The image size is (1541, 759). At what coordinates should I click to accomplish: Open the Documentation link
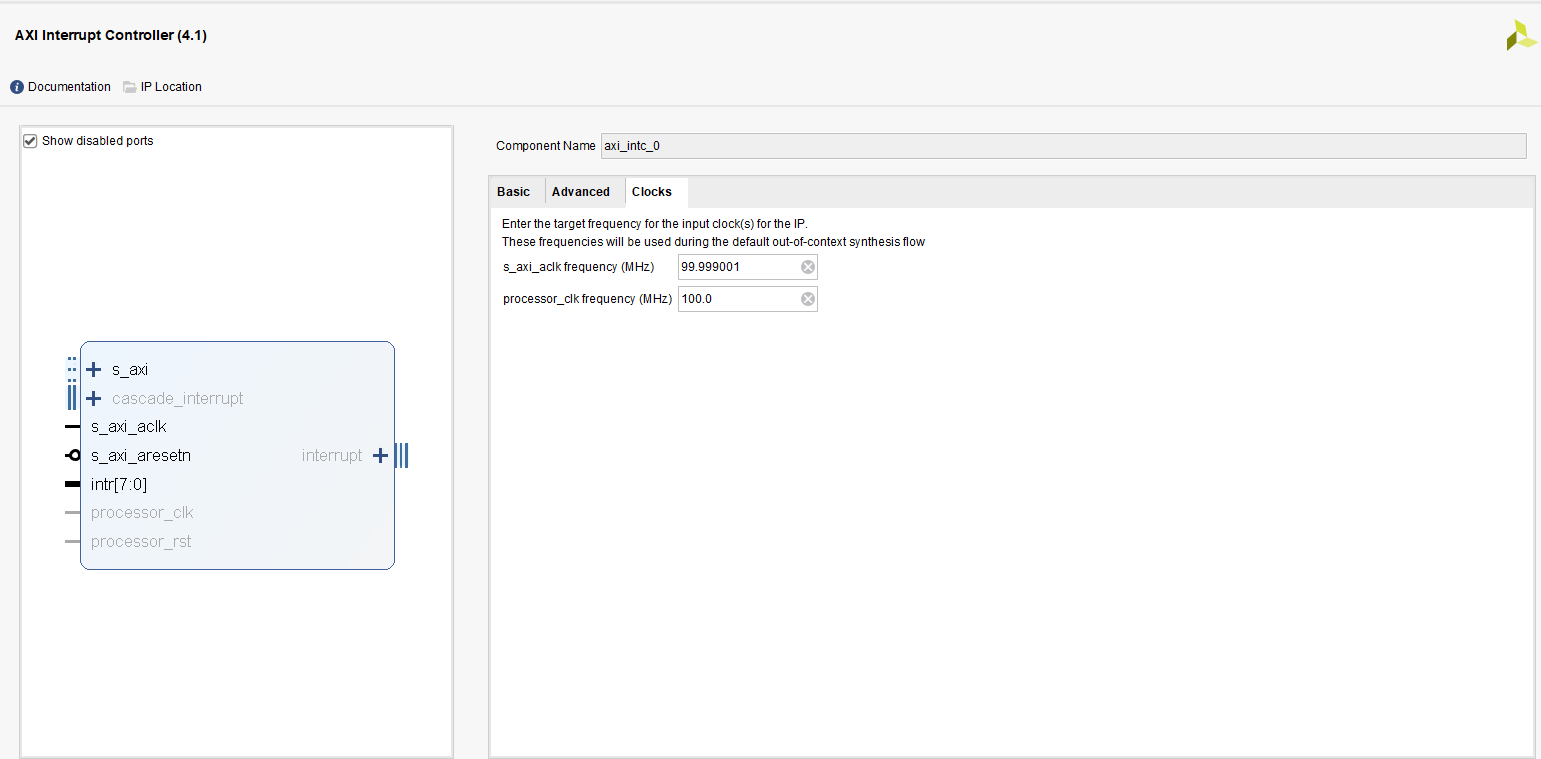tap(69, 86)
